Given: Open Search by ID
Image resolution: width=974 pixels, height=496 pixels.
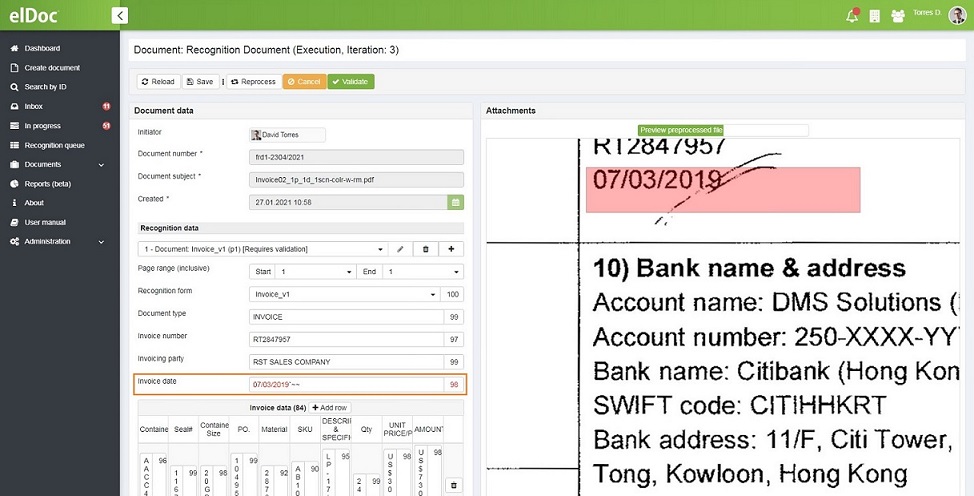Looking at the screenshot, I should click(x=45, y=87).
